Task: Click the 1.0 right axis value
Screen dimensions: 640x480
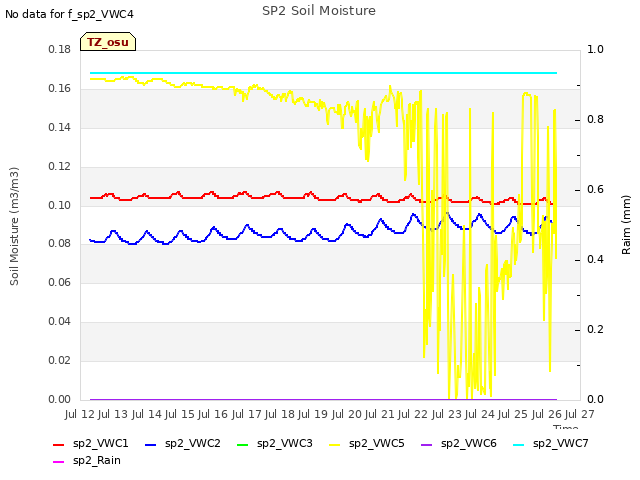Action: (x=595, y=50)
